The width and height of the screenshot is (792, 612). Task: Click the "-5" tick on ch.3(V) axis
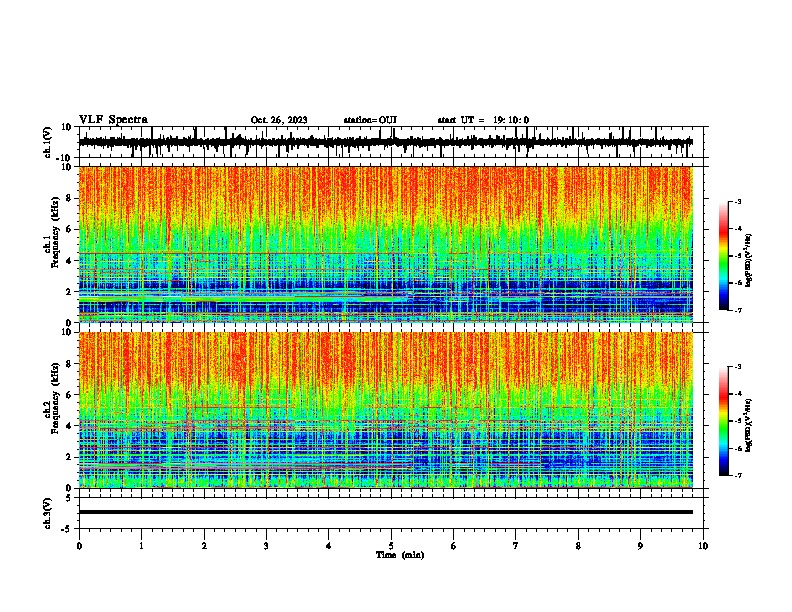point(68,529)
